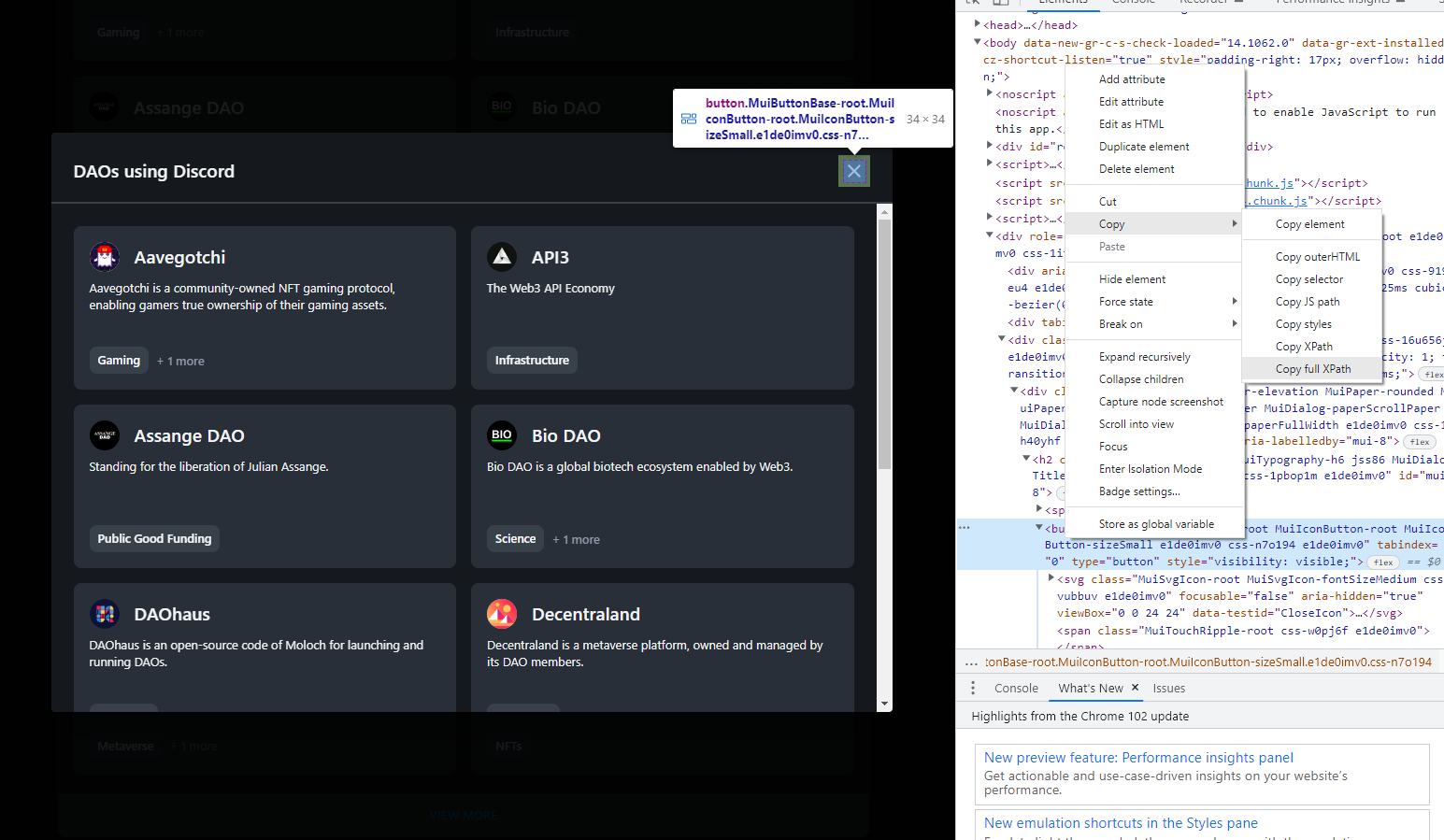The image size is (1444, 840).
Task: Select Store as global variable
Action: [x=1156, y=524]
